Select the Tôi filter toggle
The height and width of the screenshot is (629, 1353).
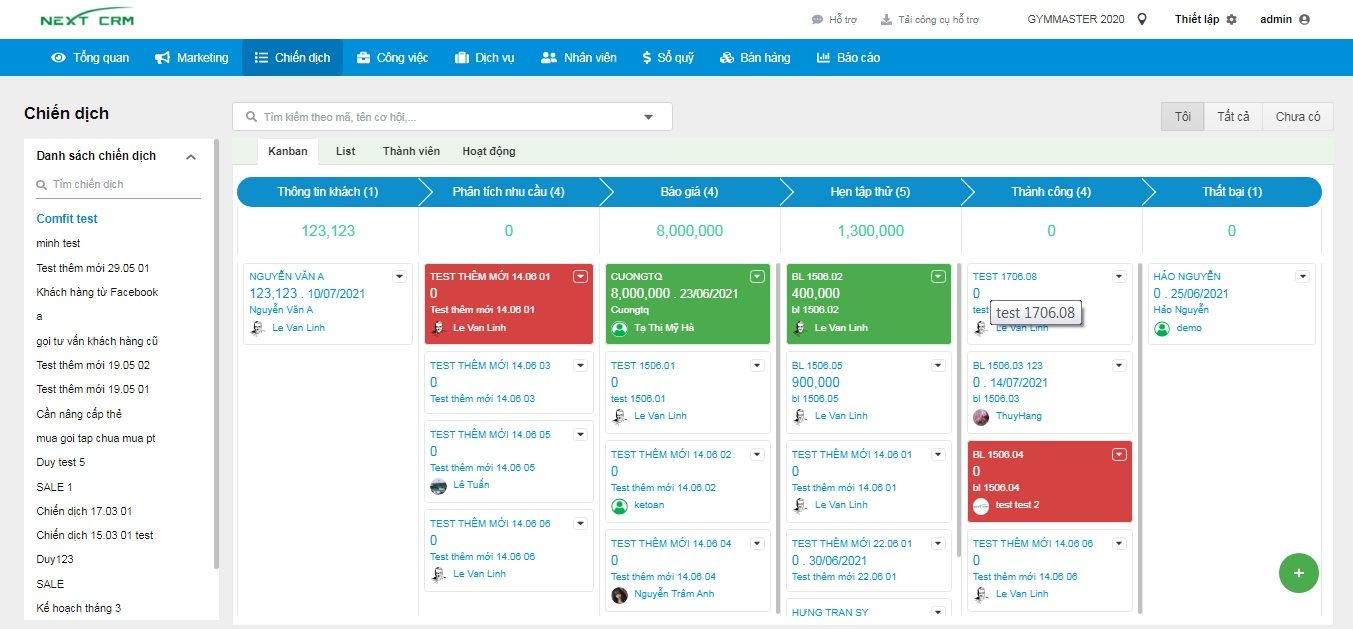pyautogui.click(x=1182, y=117)
